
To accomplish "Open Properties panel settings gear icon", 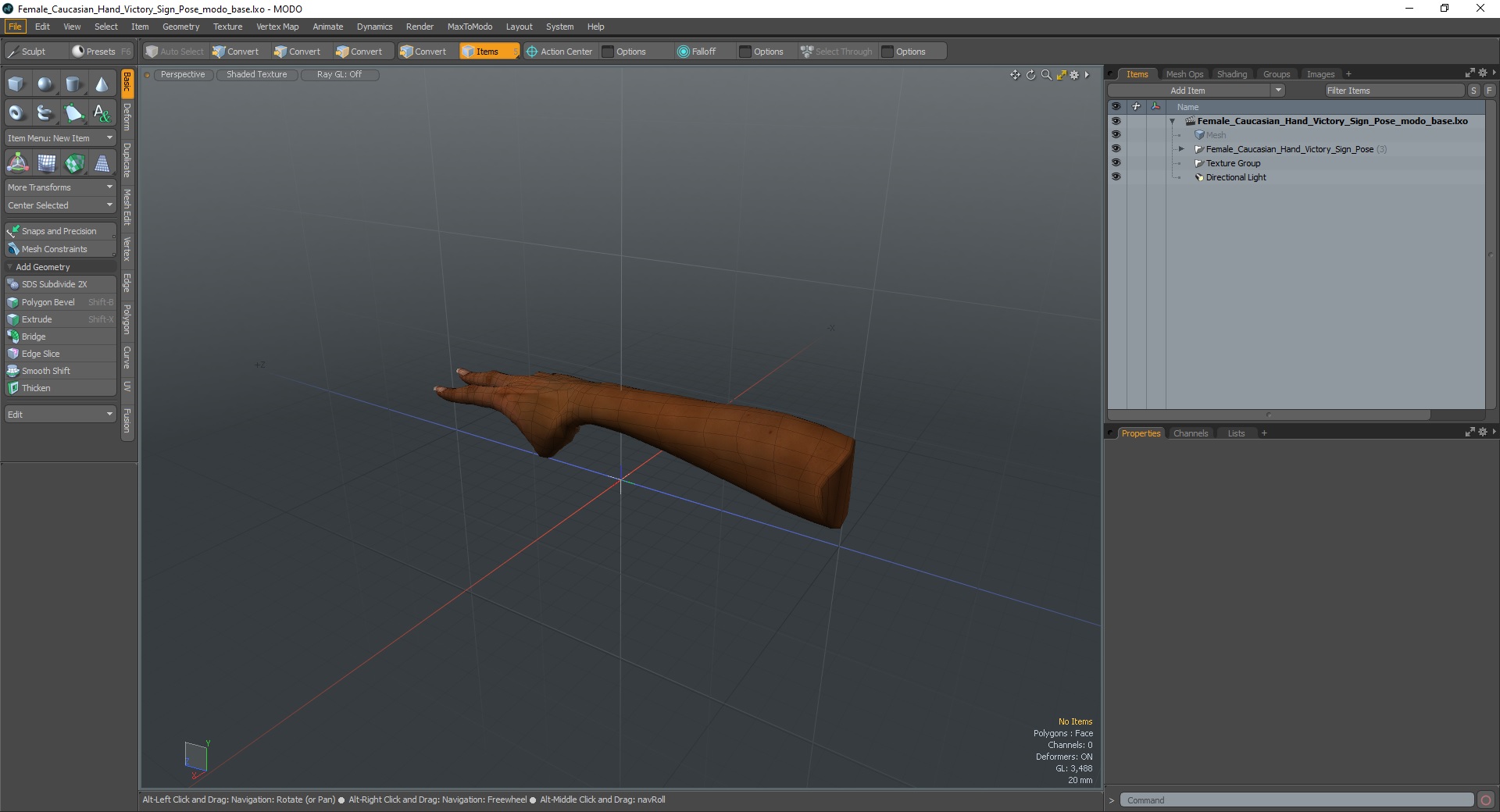I will (x=1483, y=432).
